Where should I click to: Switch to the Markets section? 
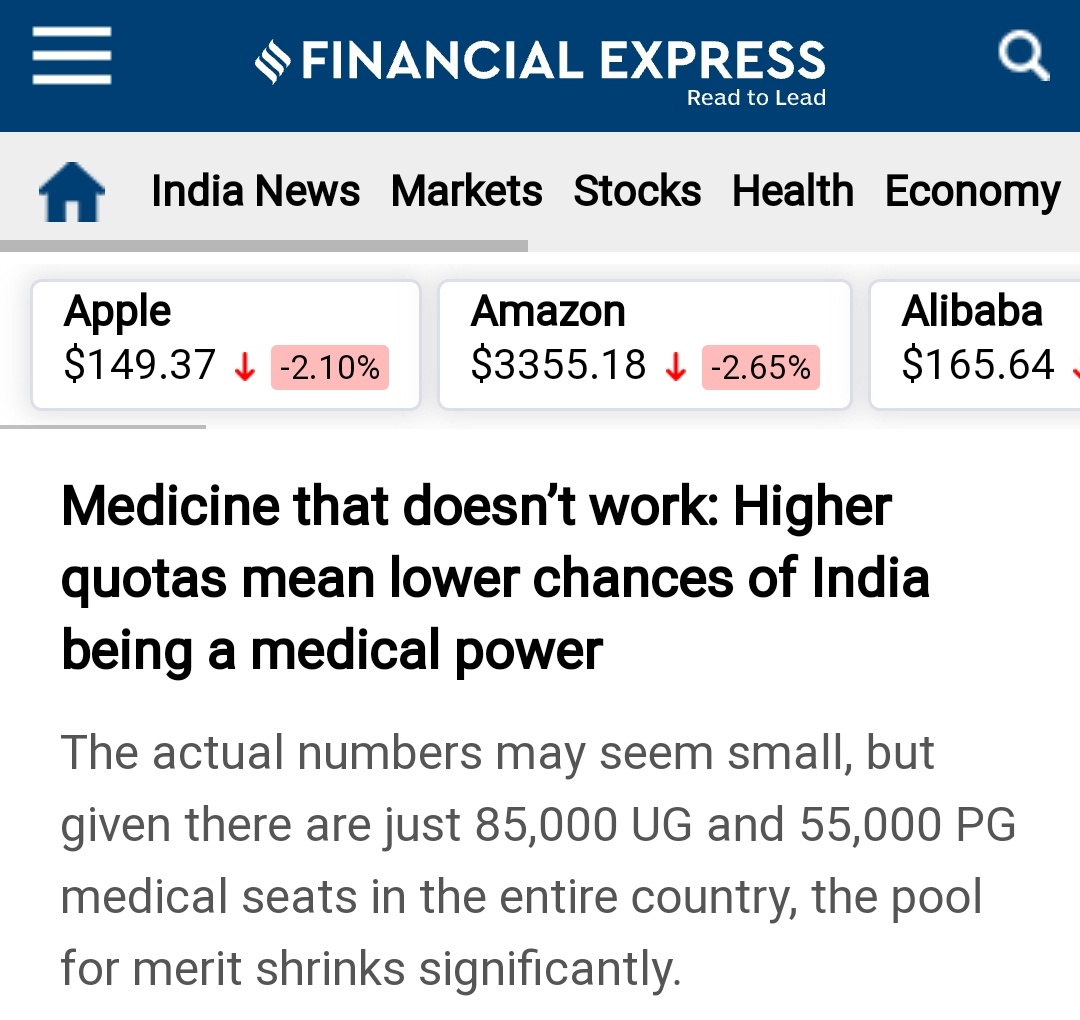click(x=466, y=191)
